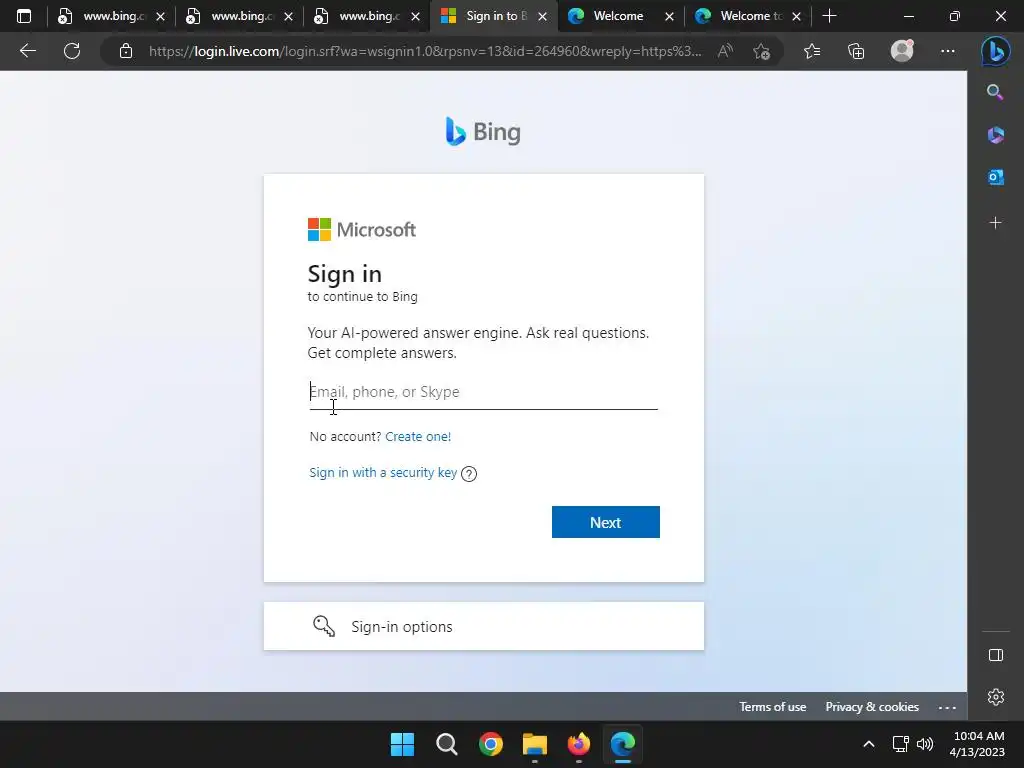Viewport: 1024px width, 768px height.
Task: Open Outlook sidebar icon
Action: [x=995, y=177]
